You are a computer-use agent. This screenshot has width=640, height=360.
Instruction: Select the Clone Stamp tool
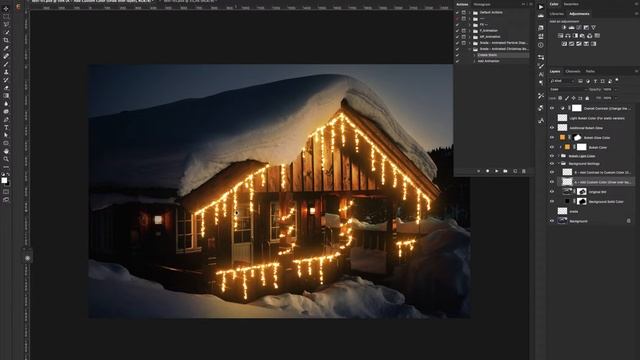point(6,72)
